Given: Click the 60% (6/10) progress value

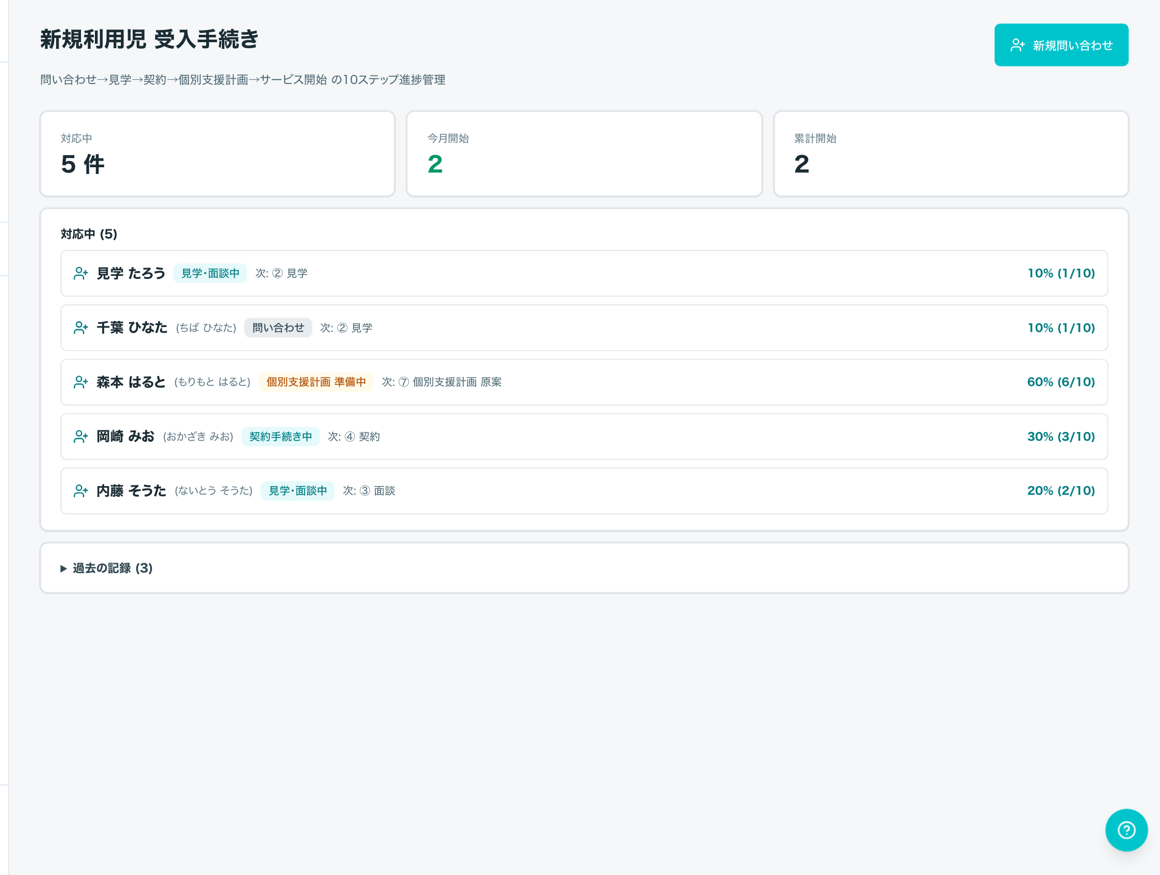Looking at the screenshot, I should coord(1061,382).
